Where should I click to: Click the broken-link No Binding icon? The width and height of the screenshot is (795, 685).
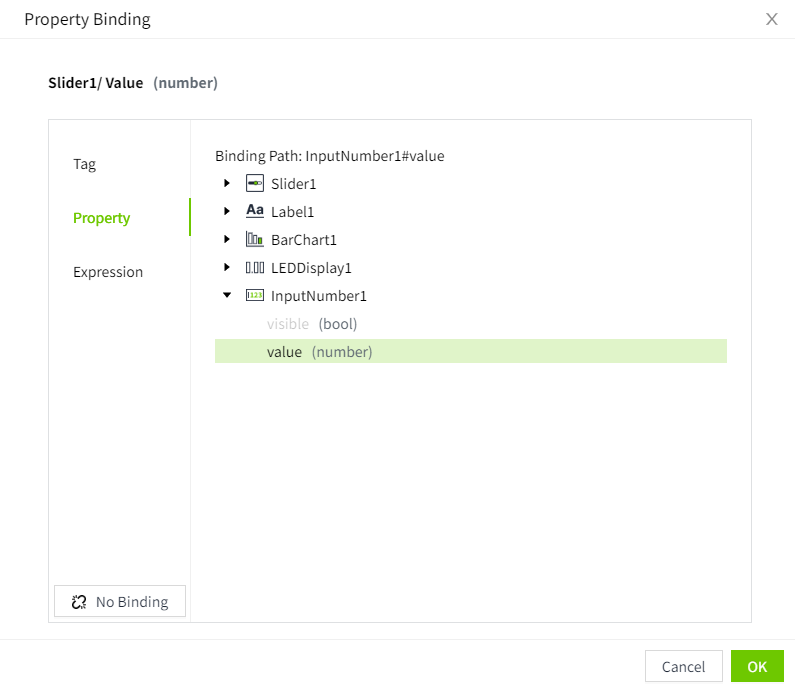click(80, 602)
